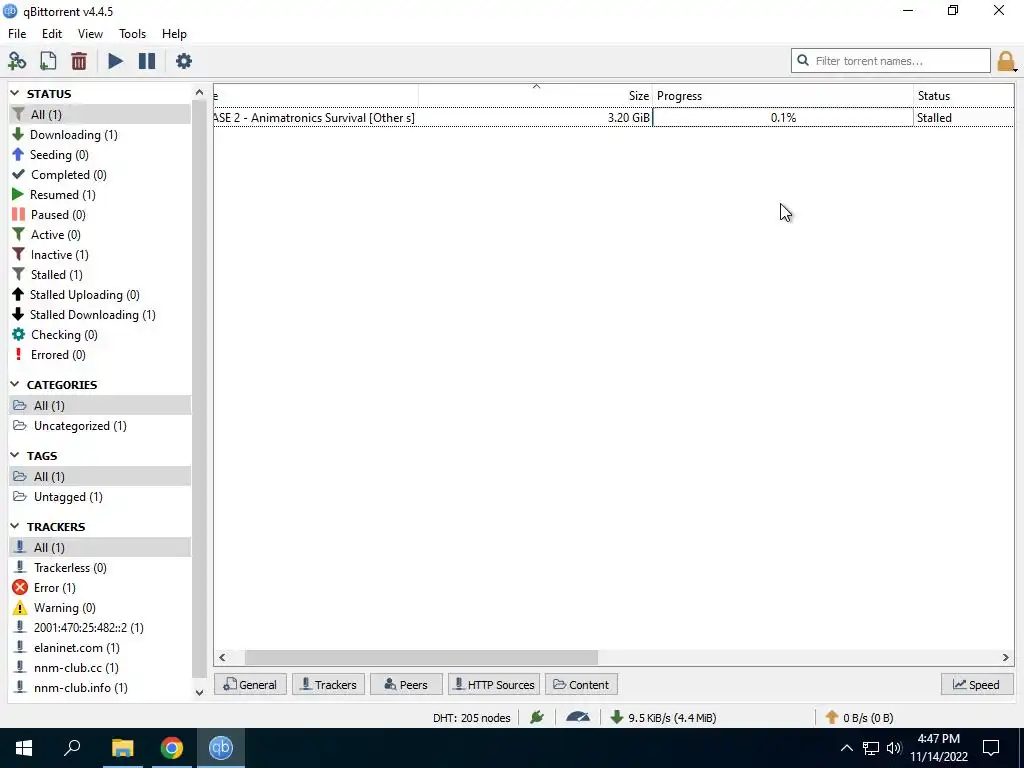Select Untagged (1) tag filter
1024x768 pixels.
(x=100, y=497)
